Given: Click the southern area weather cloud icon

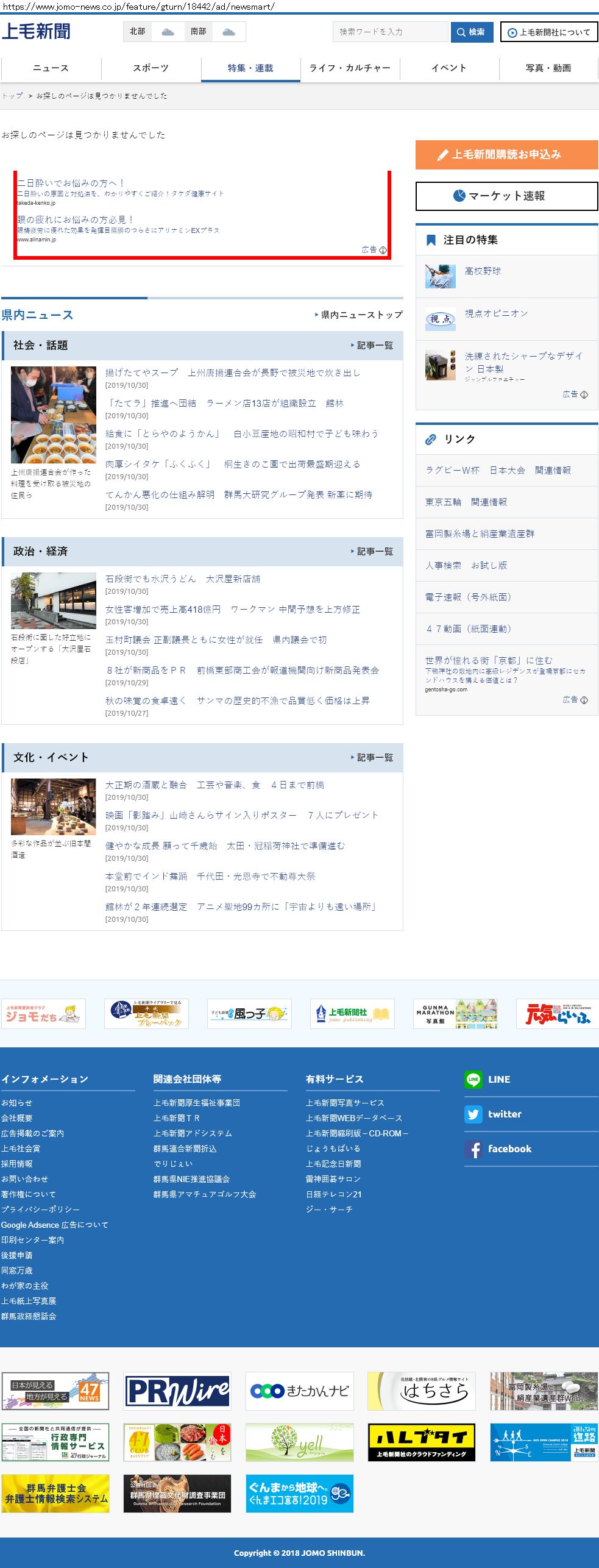Looking at the screenshot, I should pyautogui.click(x=229, y=32).
